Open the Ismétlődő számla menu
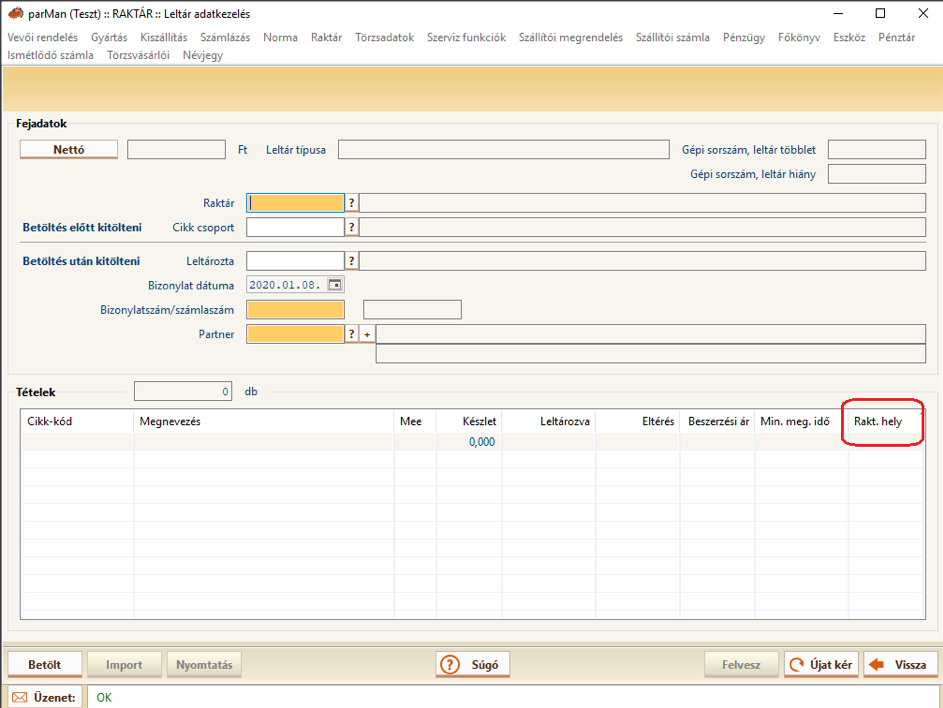This screenshot has width=943, height=708. (x=51, y=55)
